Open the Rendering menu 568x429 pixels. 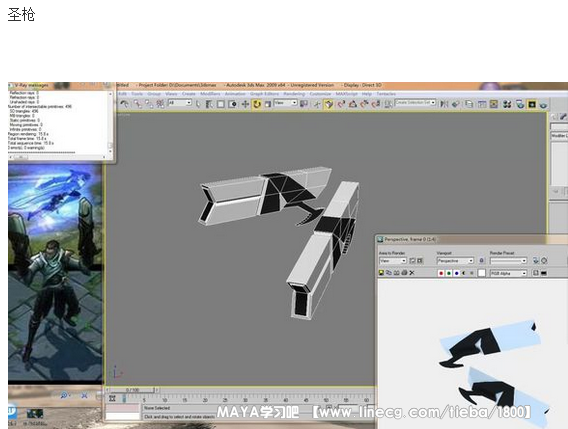coord(294,94)
